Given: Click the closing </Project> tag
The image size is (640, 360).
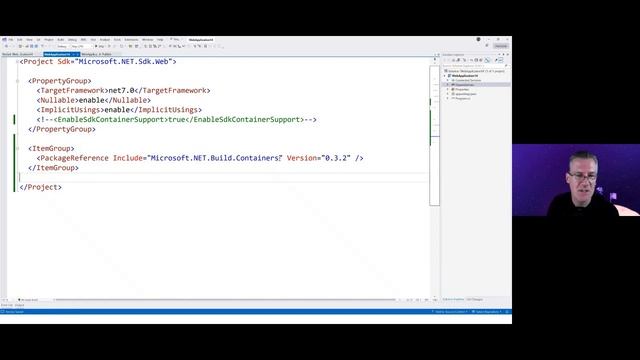Looking at the screenshot, I should tap(40, 187).
